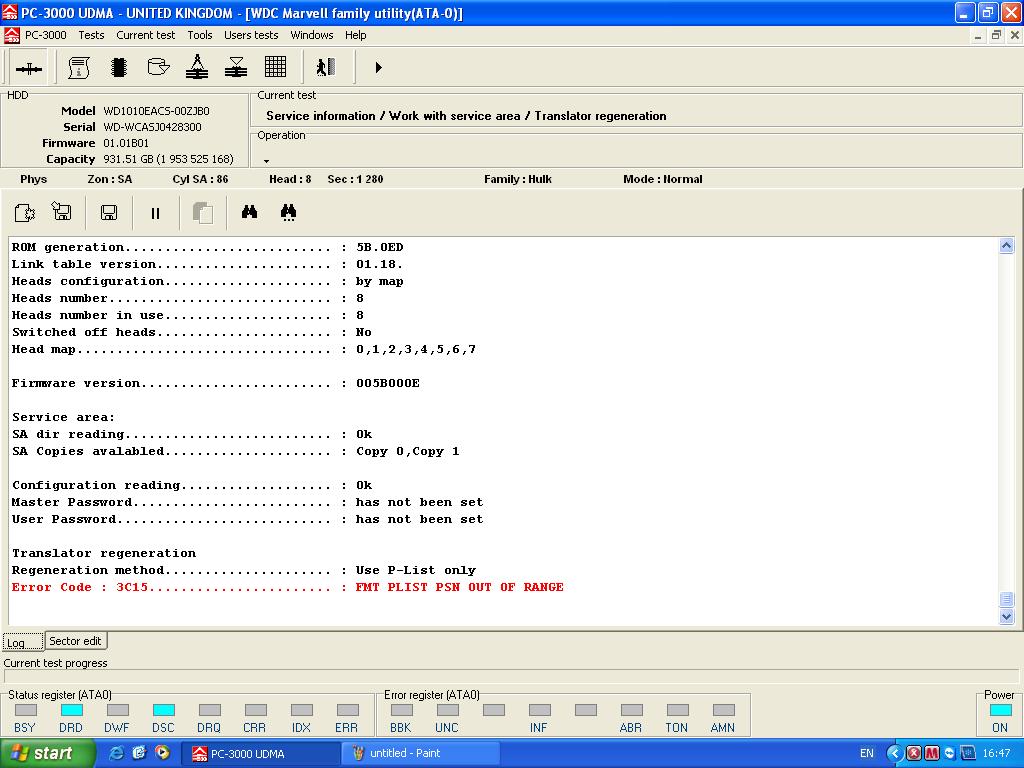Open the Tests menu
Image resolution: width=1024 pixels, height=768 pixels.
(x=91, y=35)
